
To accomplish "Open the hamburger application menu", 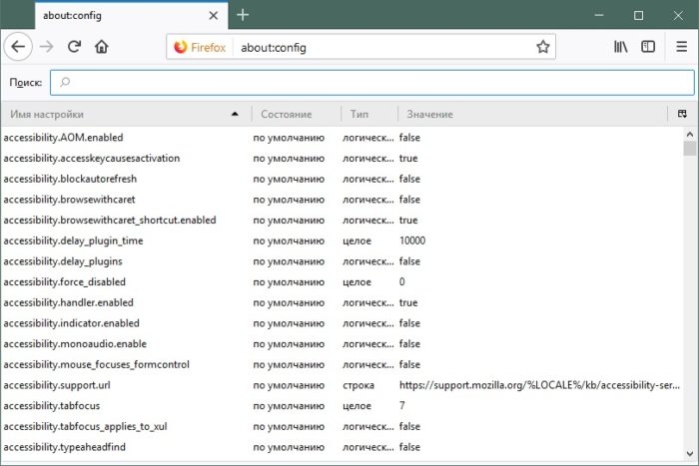I will (681, 46).
